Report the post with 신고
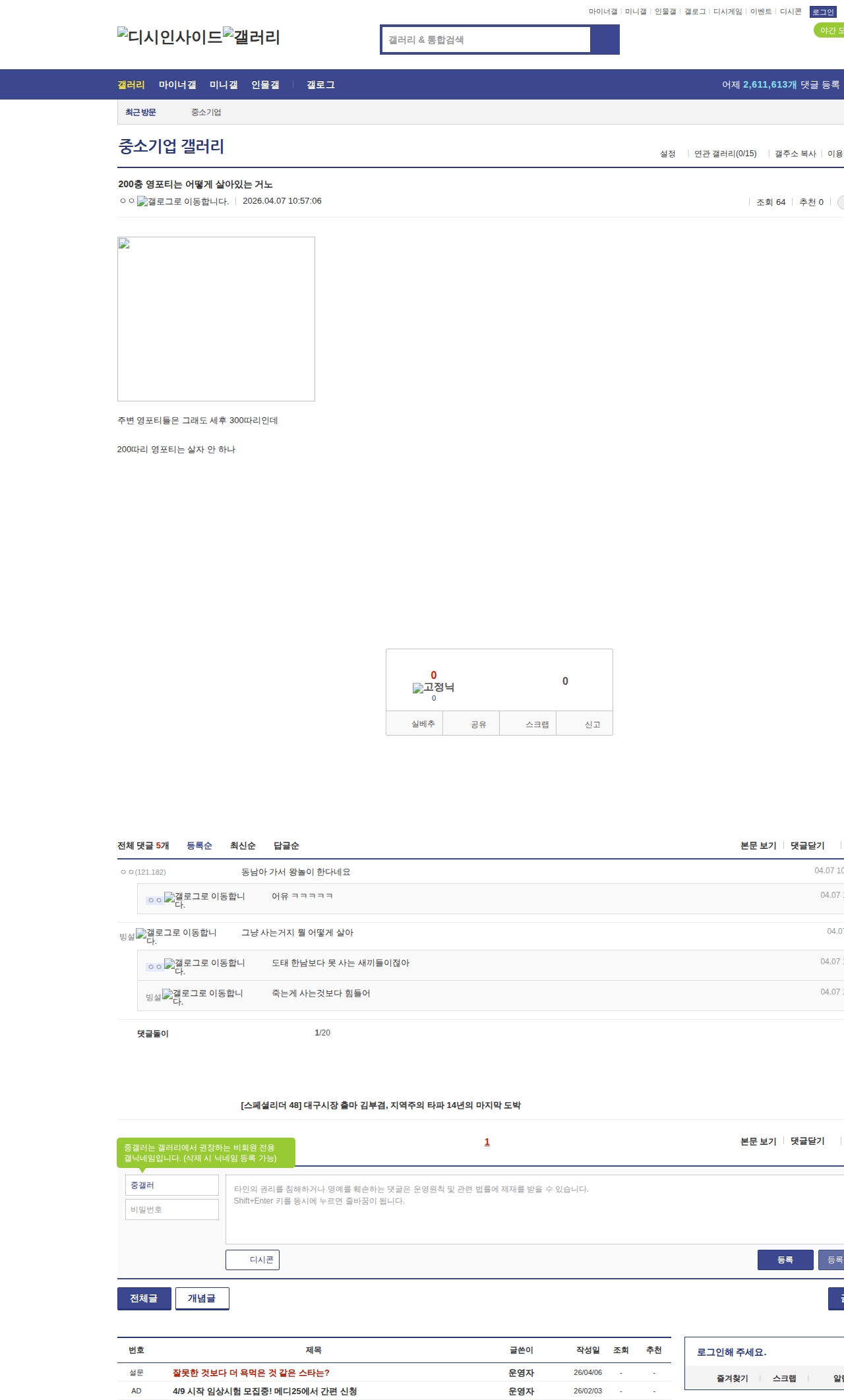 tap(586, 724)
